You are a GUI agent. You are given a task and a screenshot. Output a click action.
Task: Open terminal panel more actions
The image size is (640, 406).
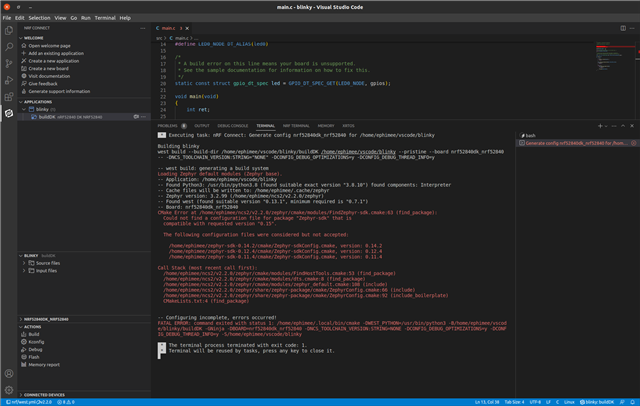click(x=614, y=126)
